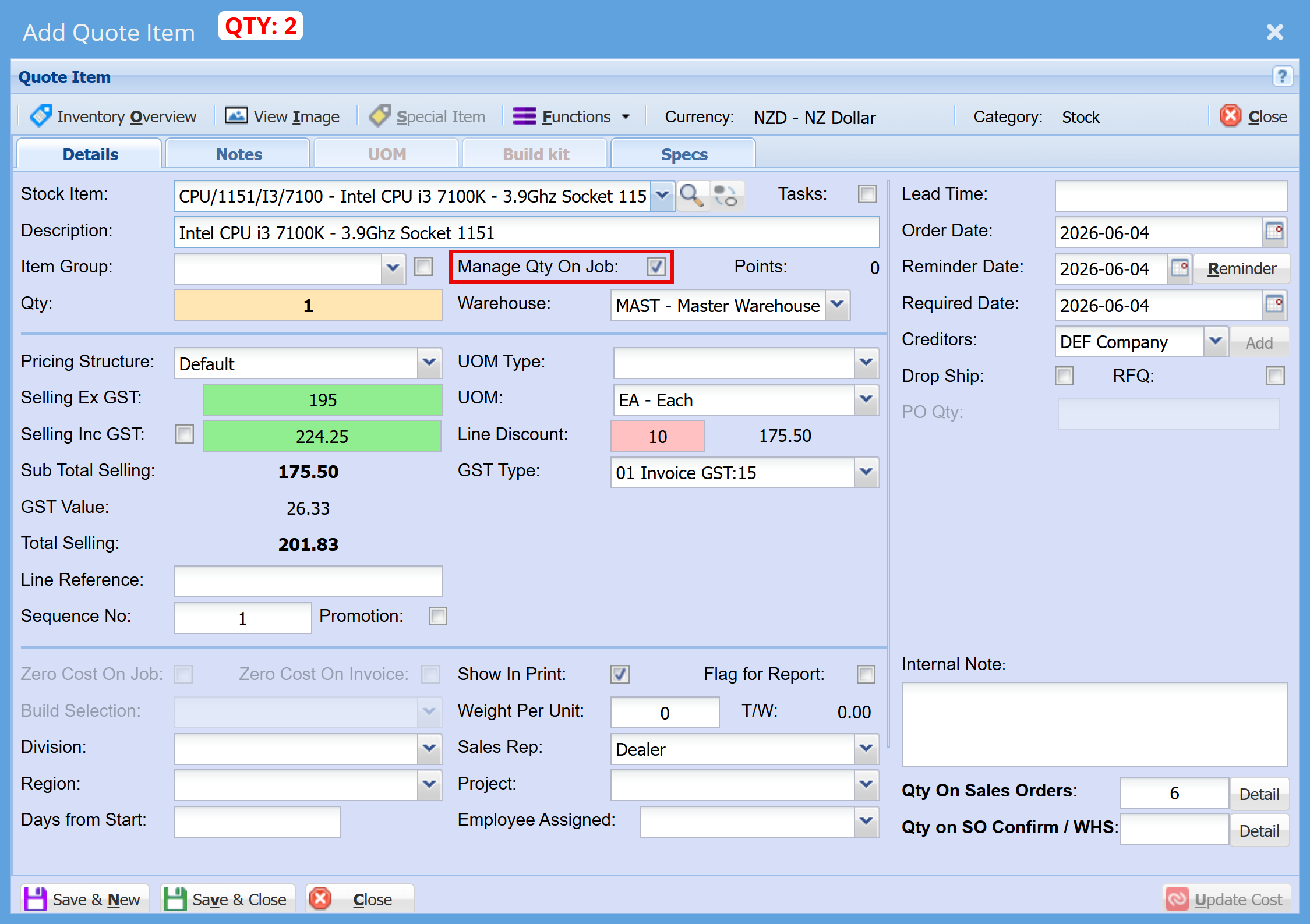Search stock items with magnifier icon

click(x=691, y=196)
